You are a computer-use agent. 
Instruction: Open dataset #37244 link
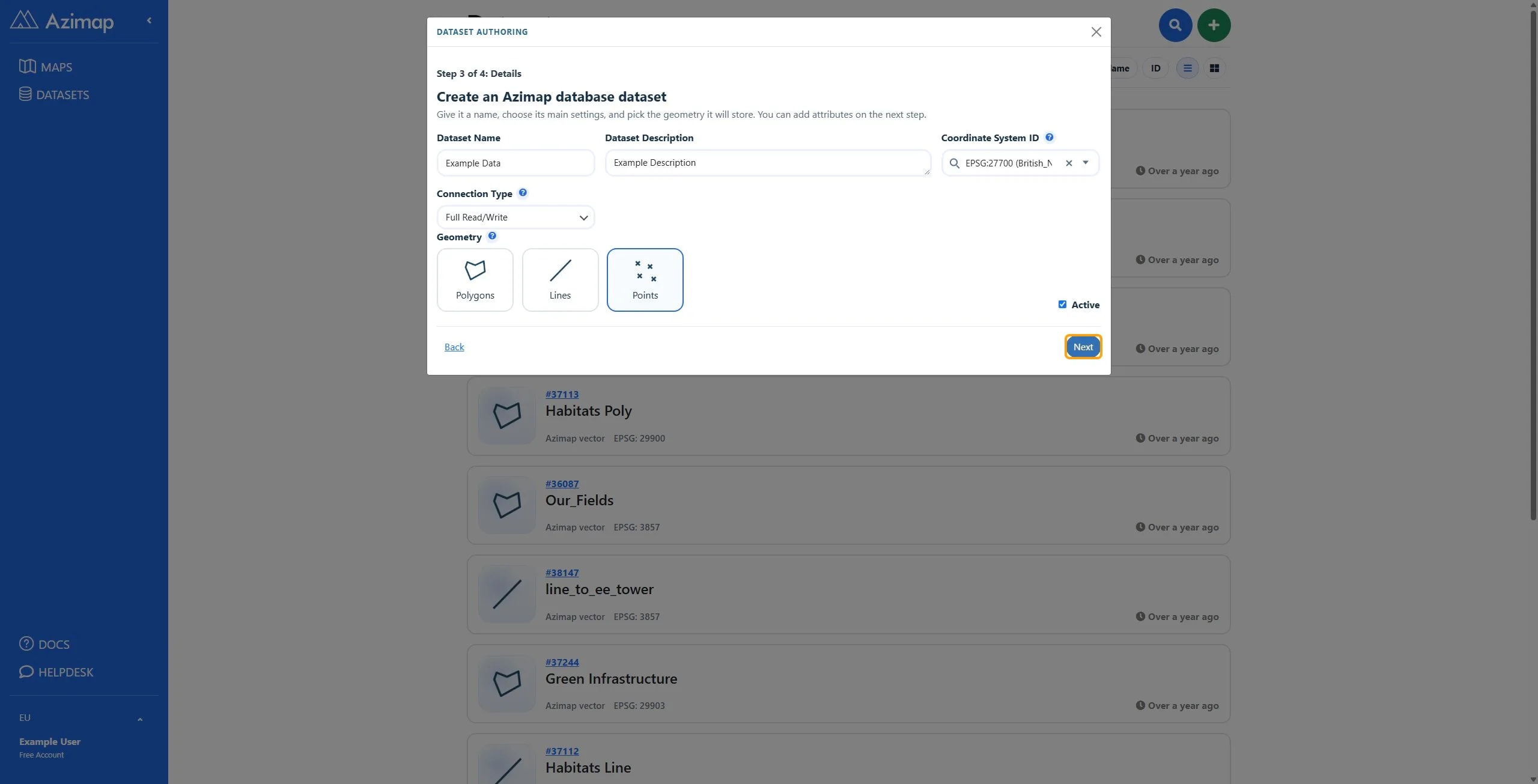tap(562, 662)
